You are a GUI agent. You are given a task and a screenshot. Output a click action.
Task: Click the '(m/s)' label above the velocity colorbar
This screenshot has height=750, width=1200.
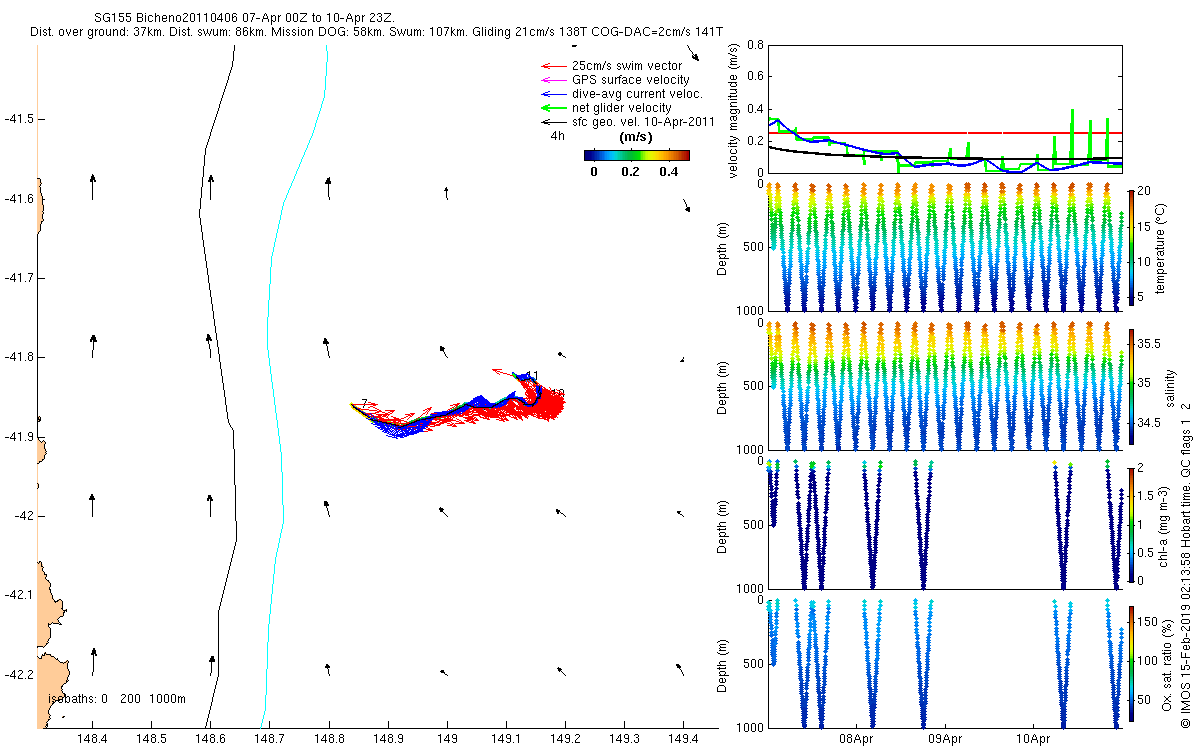[637, 137]
